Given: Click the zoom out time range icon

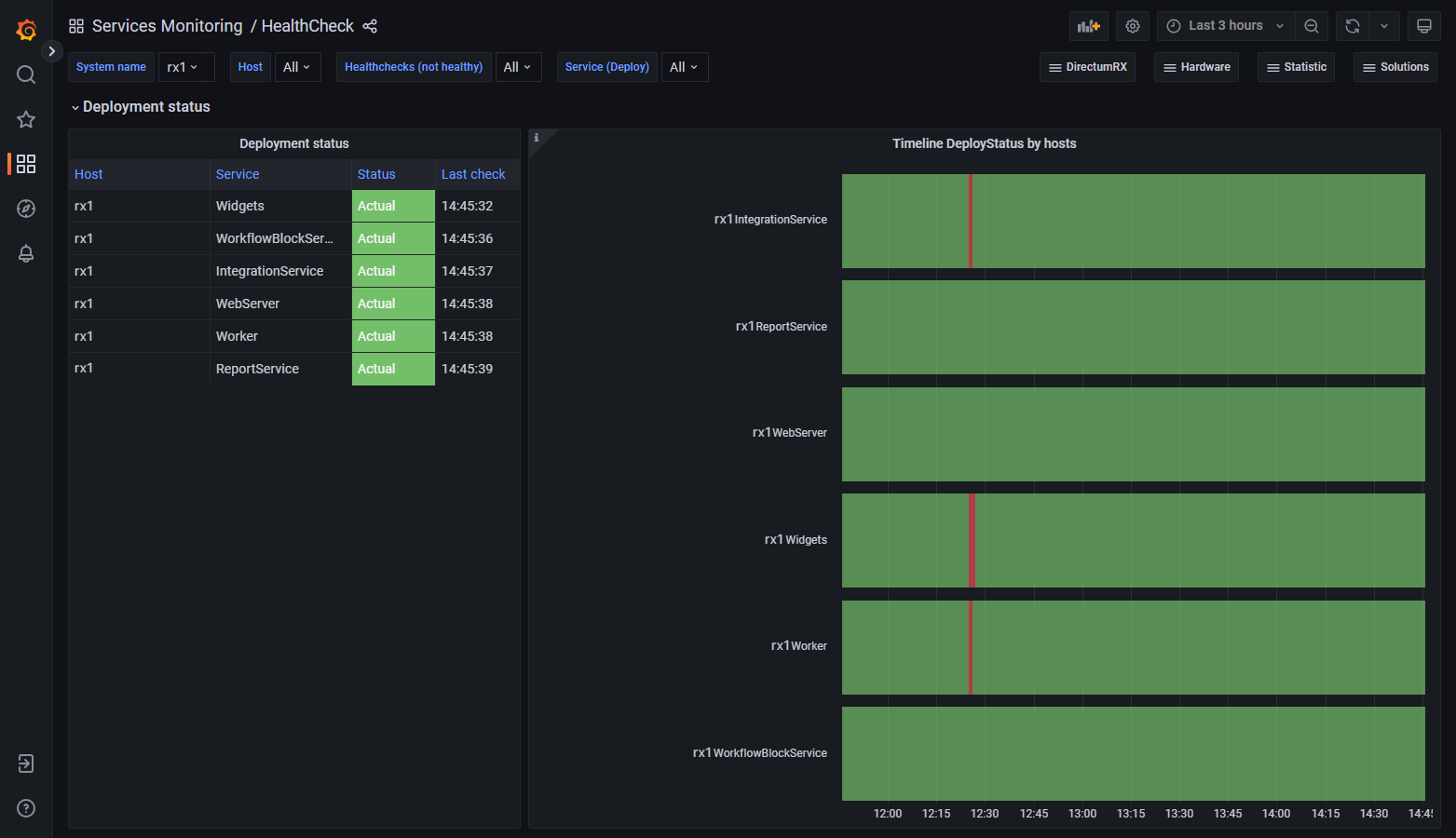Looking at the screenshot, I should tap(1312, 26).
